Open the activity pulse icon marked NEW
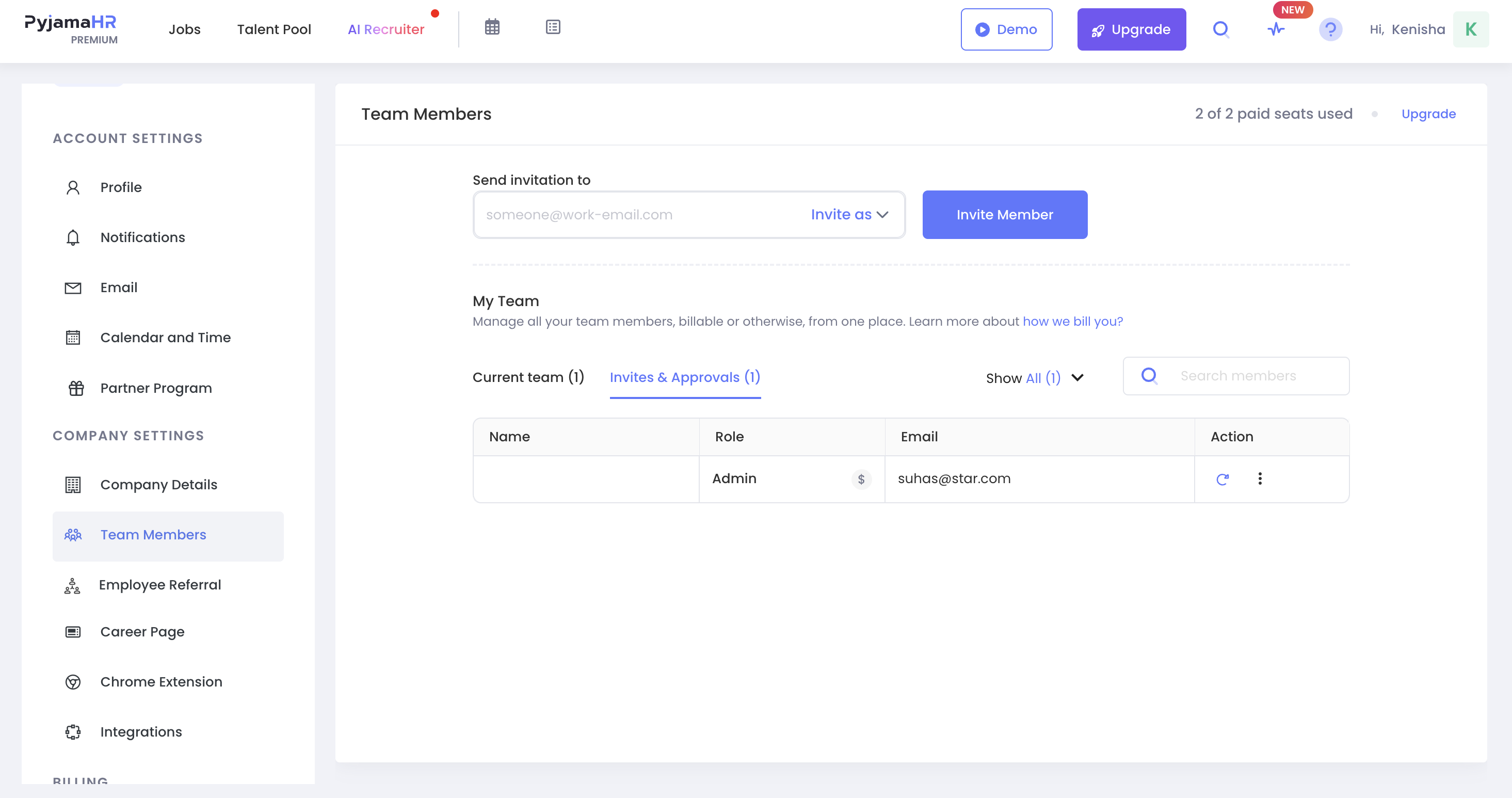Screen dimensions: 1512x798 [1276, 29]
